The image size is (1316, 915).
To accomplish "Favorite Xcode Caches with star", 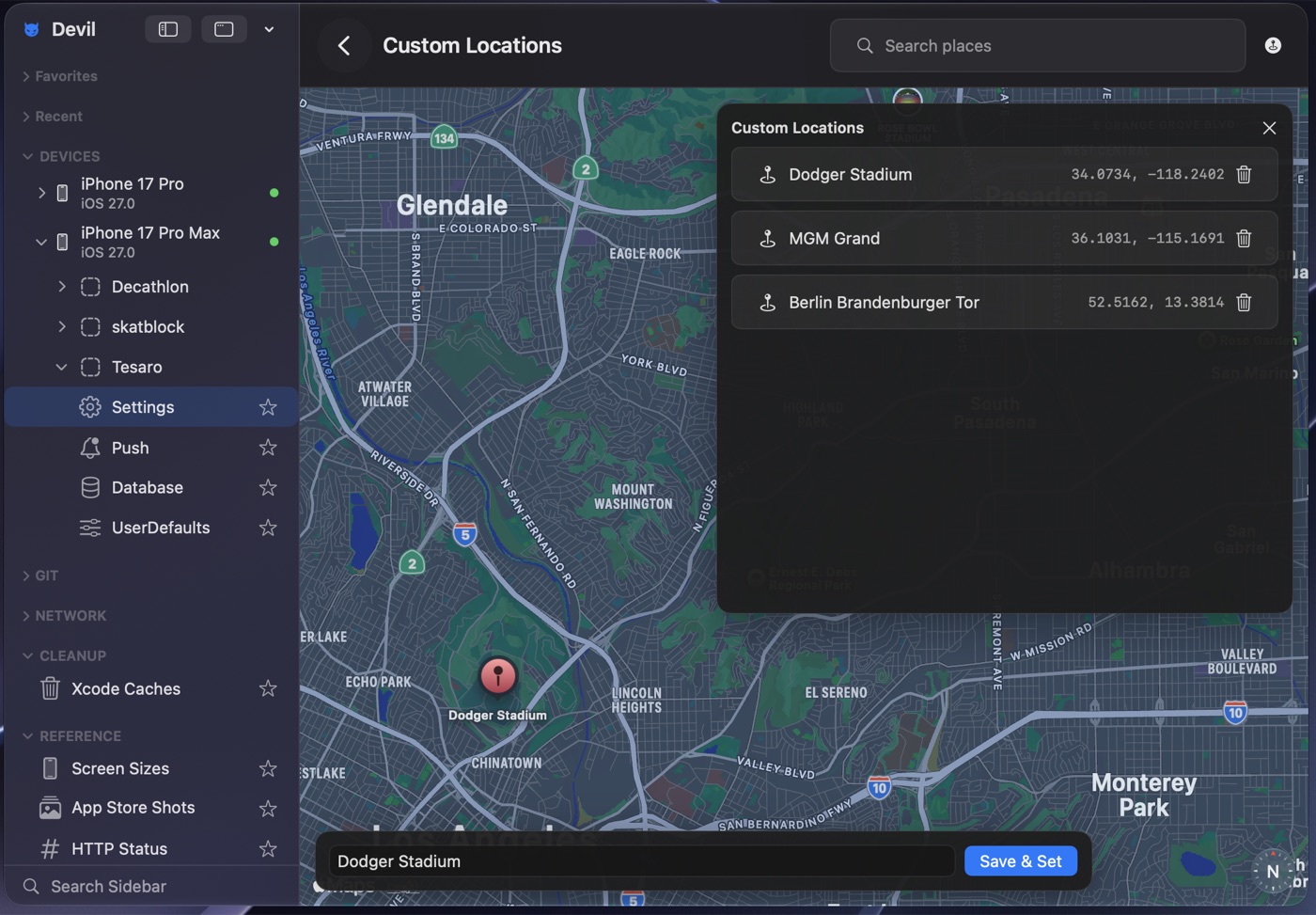I will tap(268, 688).
